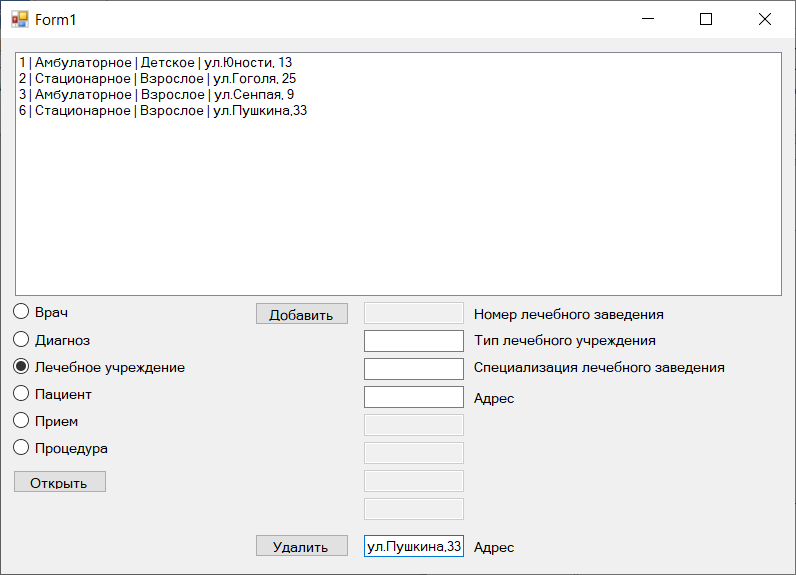Select list row ул.Юности, 13
The width and height of the screenshot is (796, 575).
click(x=398, y=62)
